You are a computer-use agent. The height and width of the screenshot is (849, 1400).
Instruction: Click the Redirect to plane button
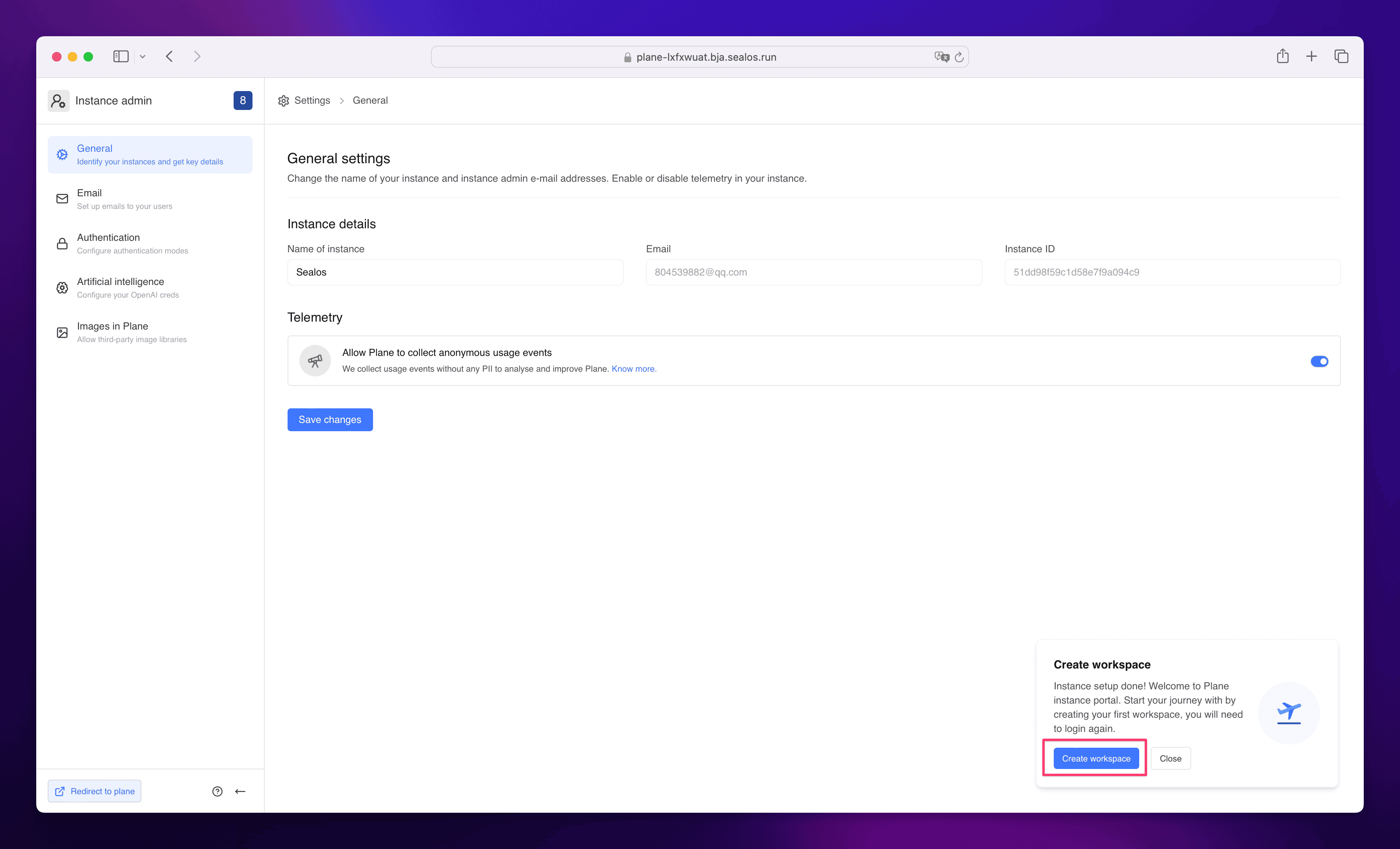tap(95, 791)
